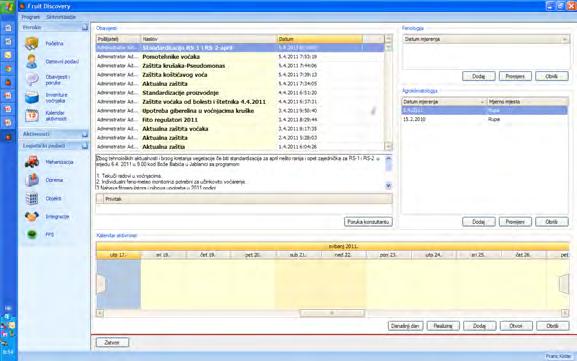Viewport: 577px width, 361px height.
Task: Click Promijeni button under Agroklimatologija
Action: click(515, 222)
